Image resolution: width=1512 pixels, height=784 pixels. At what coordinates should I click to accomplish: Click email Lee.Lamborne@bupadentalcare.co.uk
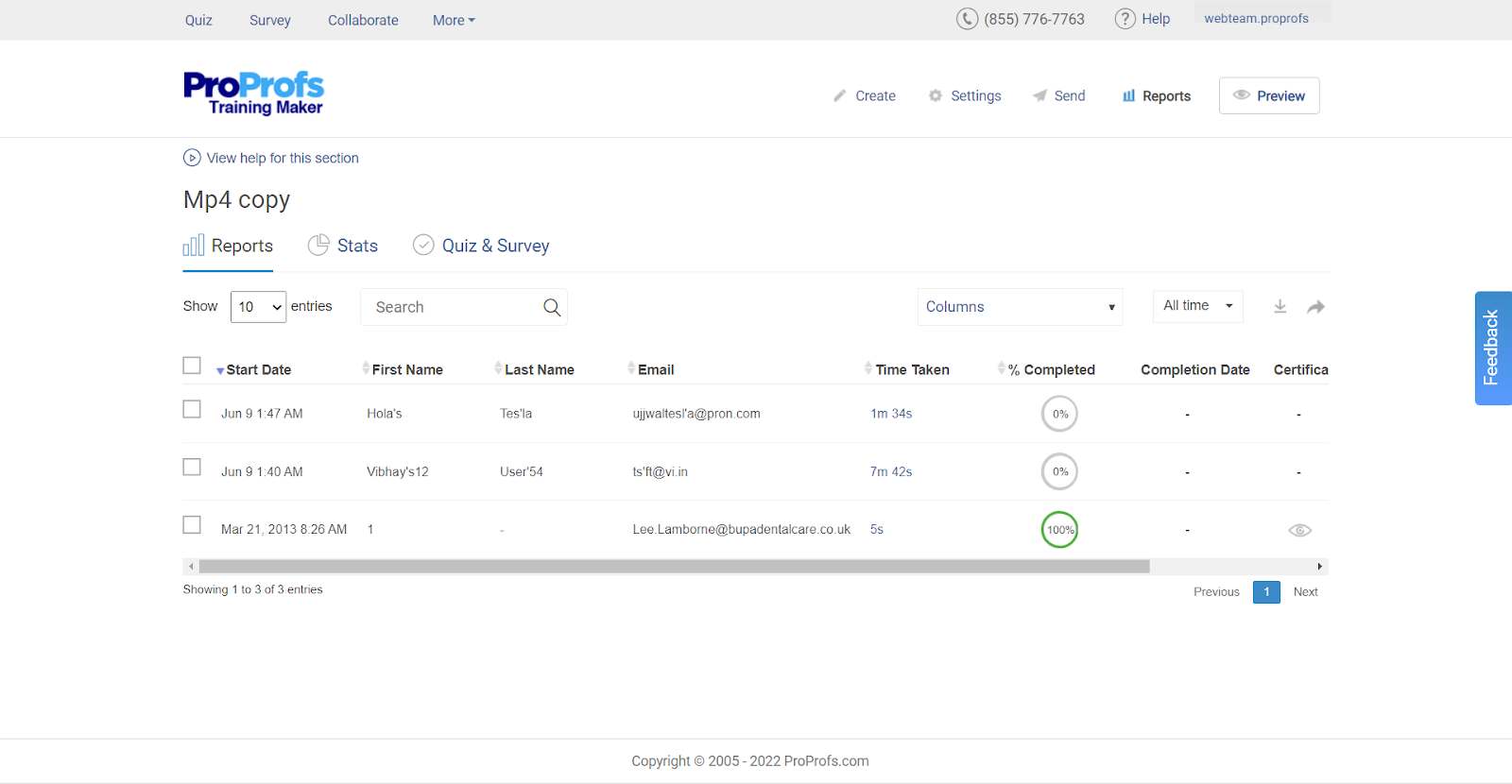[x=742, y=529]
